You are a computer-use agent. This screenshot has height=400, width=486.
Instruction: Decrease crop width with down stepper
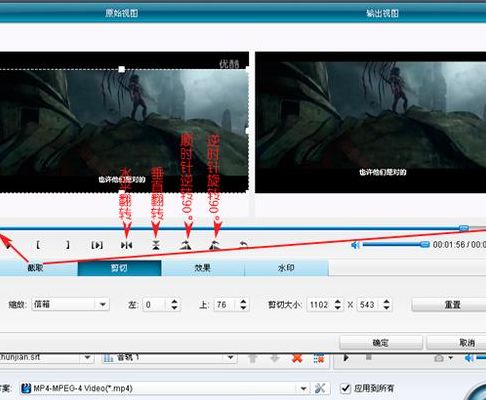337,308
